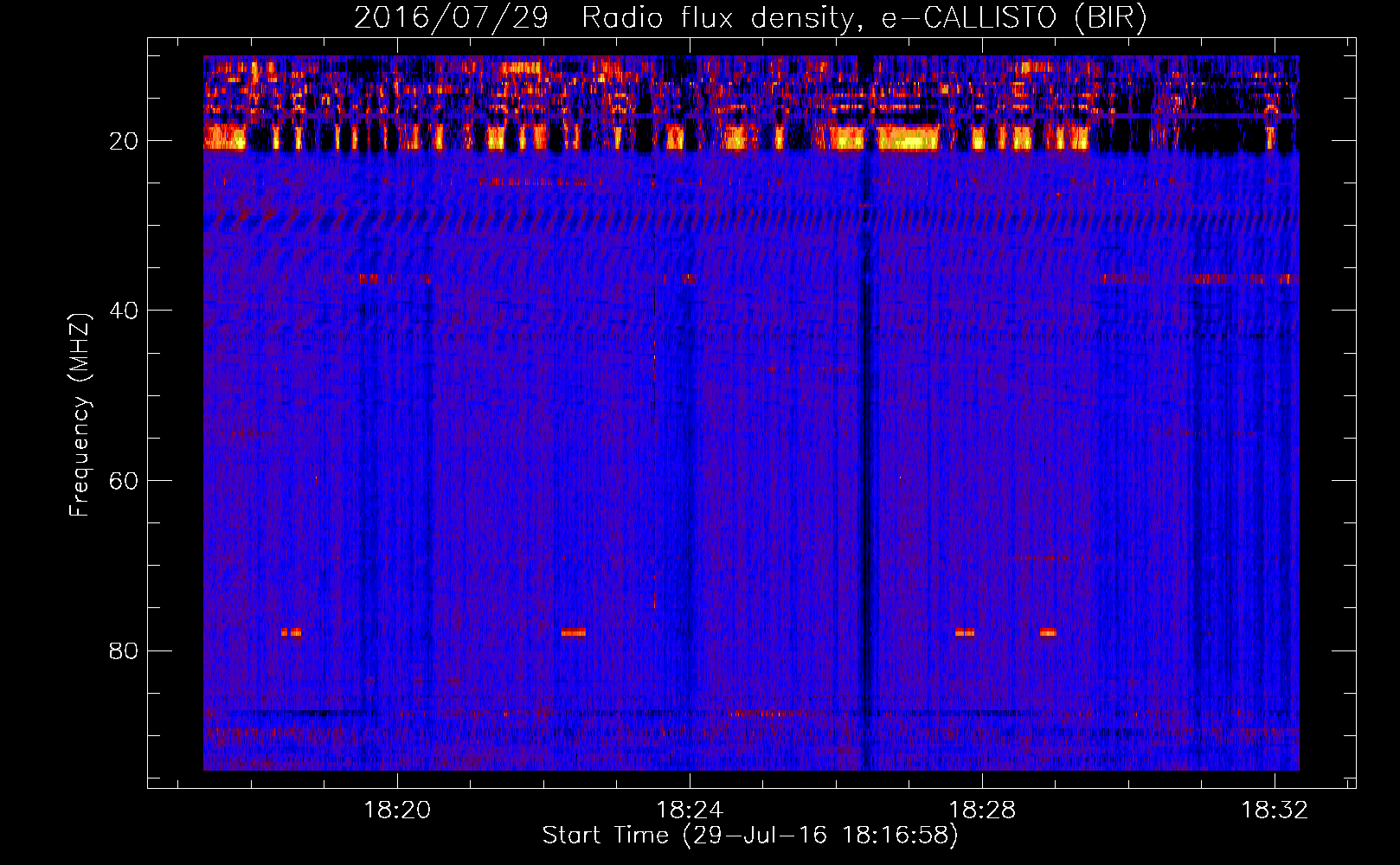Click the 18:28 time tick label
The width and height of the screenshot is (1400, 865).
982,811
